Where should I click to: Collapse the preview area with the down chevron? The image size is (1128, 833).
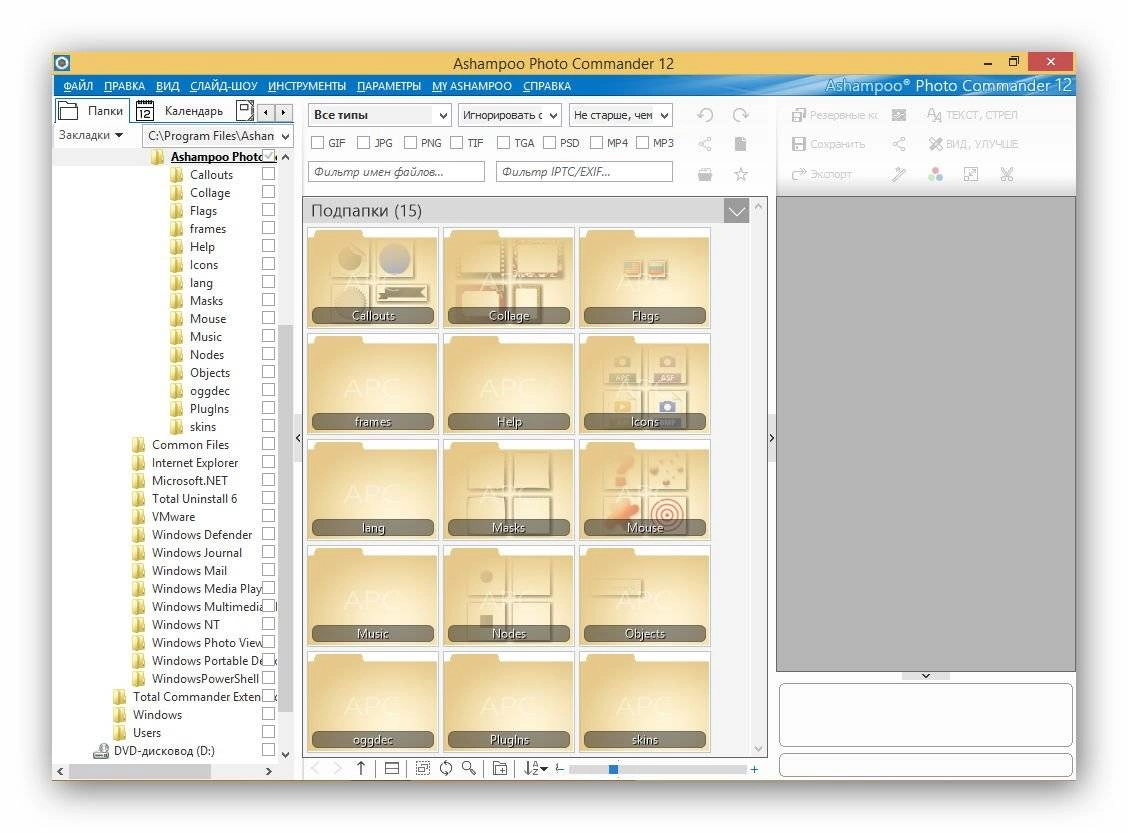click(926, 676)
